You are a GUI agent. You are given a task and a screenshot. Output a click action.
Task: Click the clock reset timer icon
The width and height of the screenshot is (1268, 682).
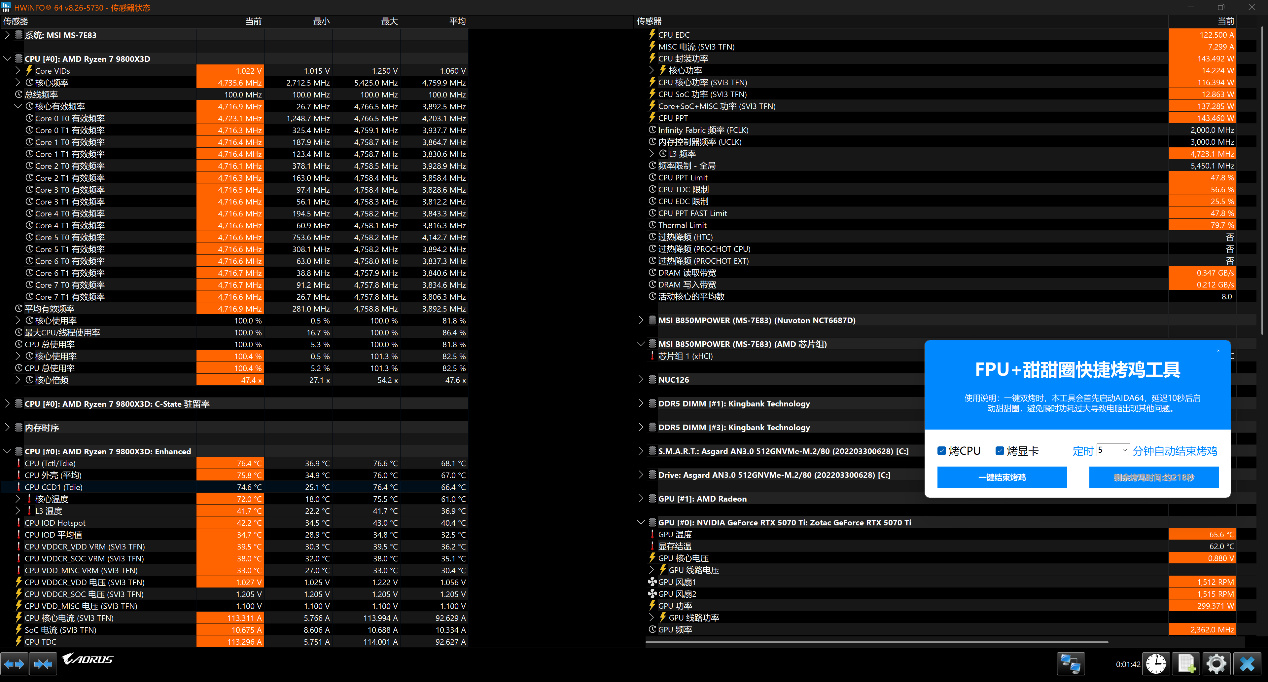click(x=1155, y=663)
